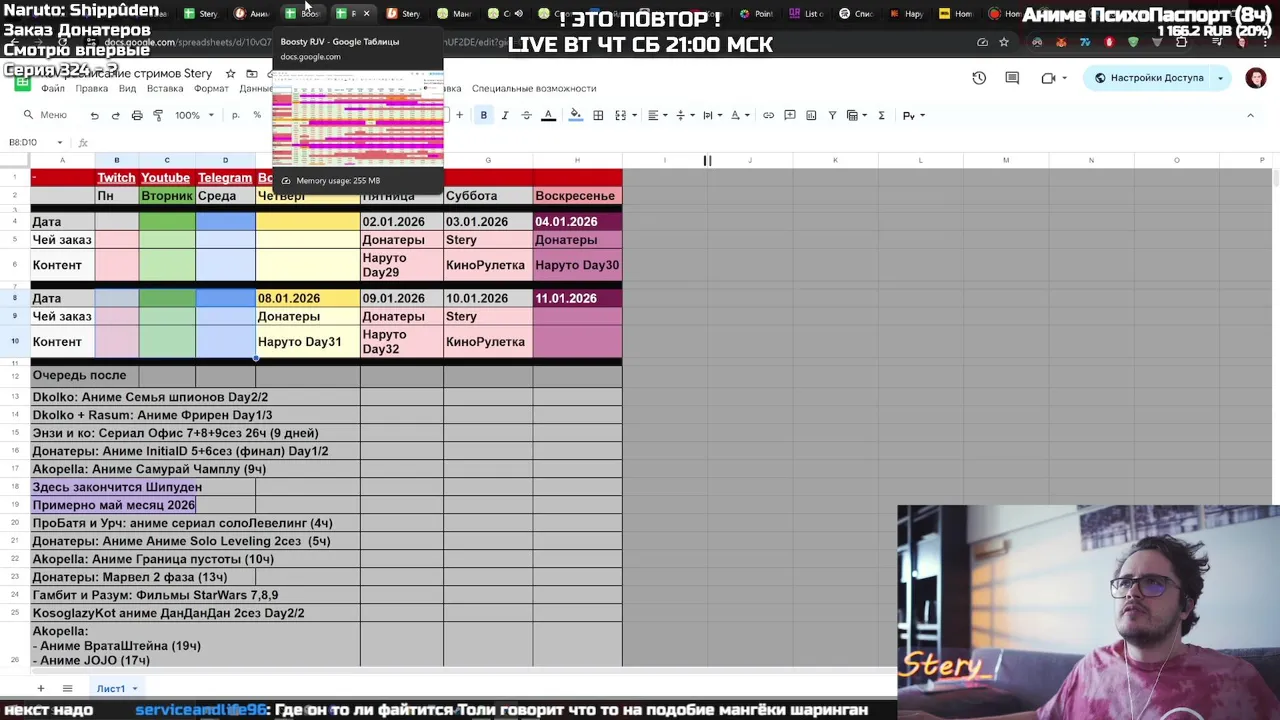Insert a chart using the toolbar icon
Screen dimensions: 1280x720
tap(811, 116)
